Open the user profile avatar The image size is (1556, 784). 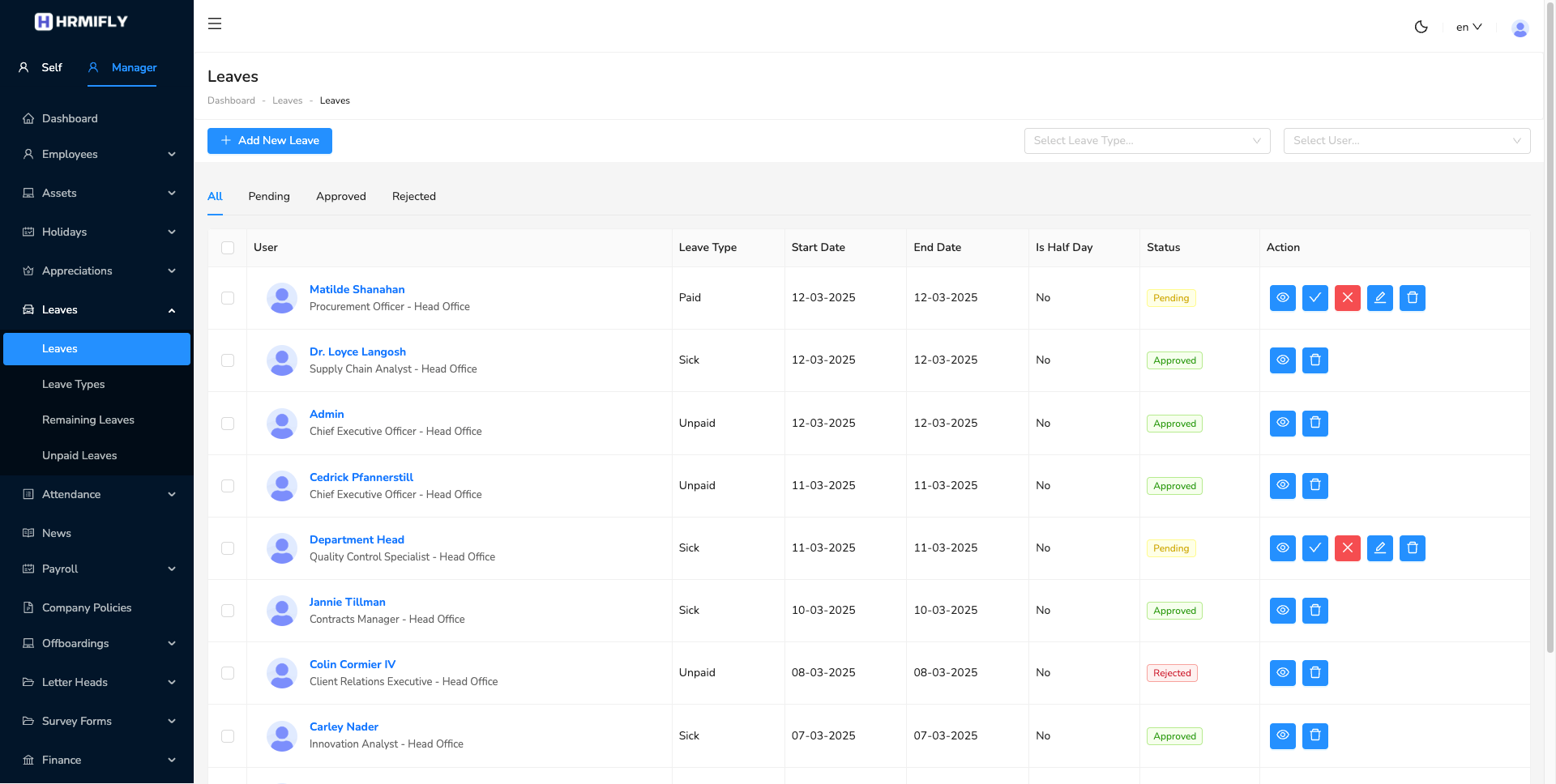click(1520, 28)
